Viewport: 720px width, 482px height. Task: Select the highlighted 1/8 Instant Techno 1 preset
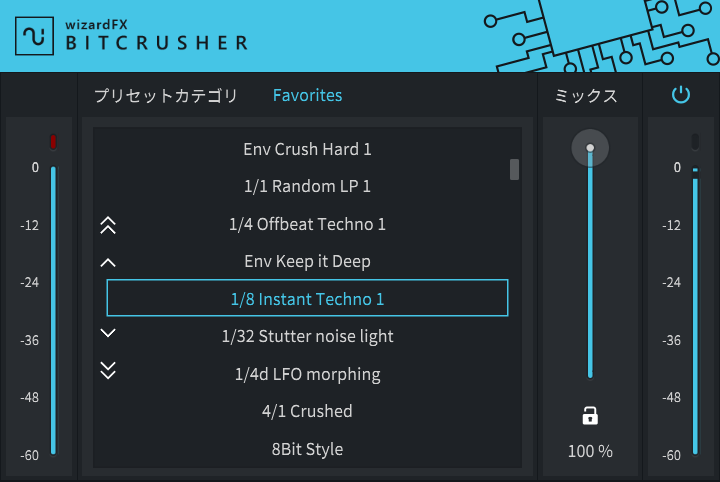click(x=307, y=298)
